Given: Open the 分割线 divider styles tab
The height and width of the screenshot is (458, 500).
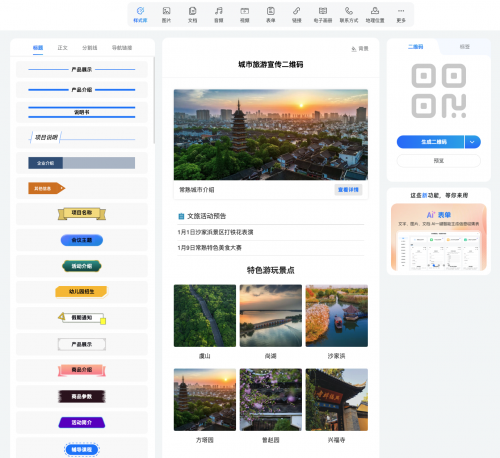Looking at the screenshot, I should pyautogui.click(x=90, y=48).
